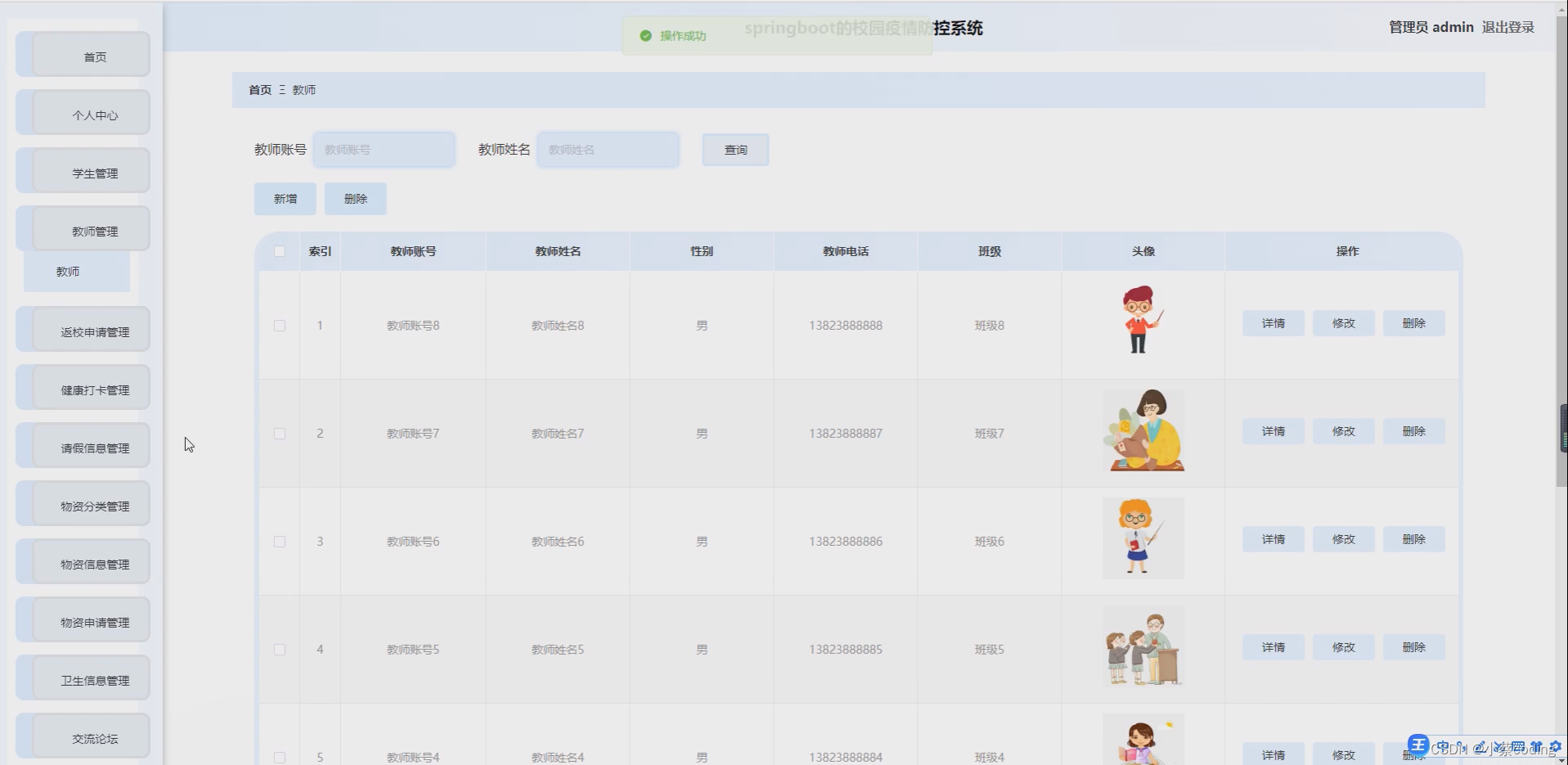Screen dimensions: 1568x765
Task: Check the row 3 checkbox for 教师账号6
Action: tap(280, 542)
